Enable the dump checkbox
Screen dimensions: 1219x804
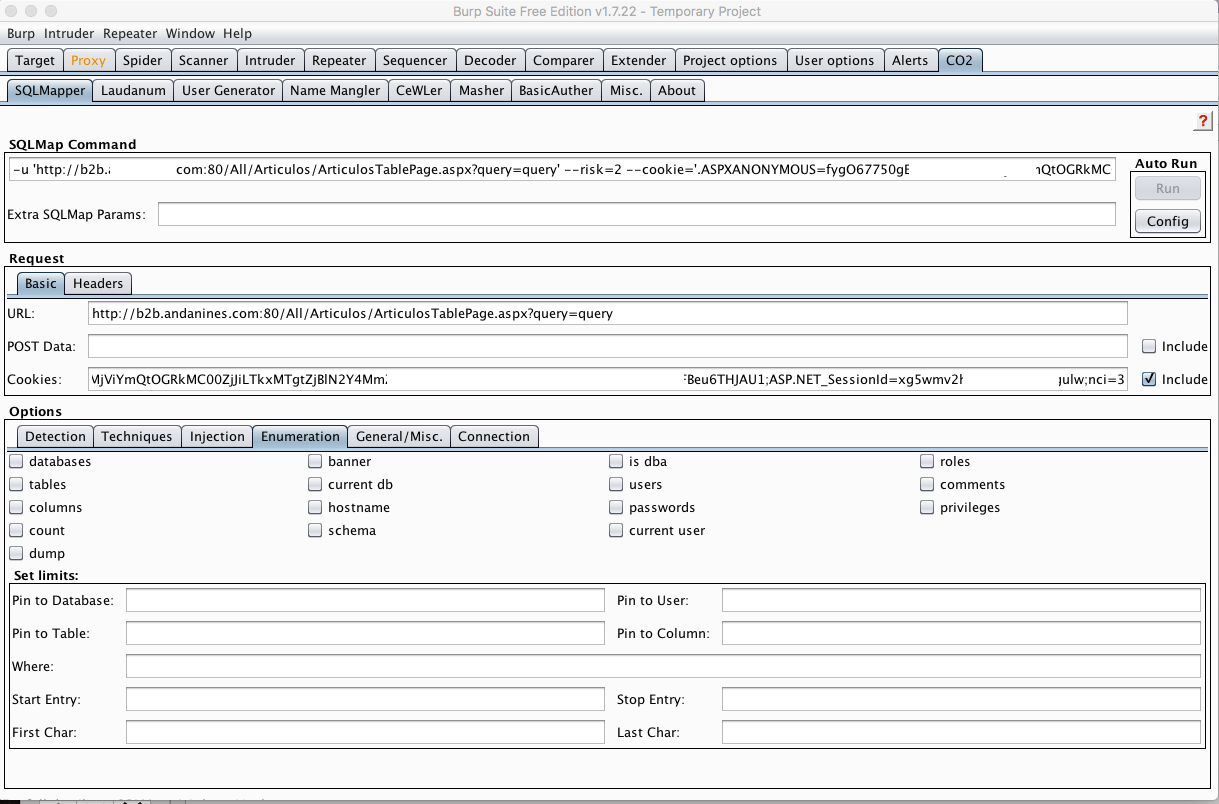17,554
